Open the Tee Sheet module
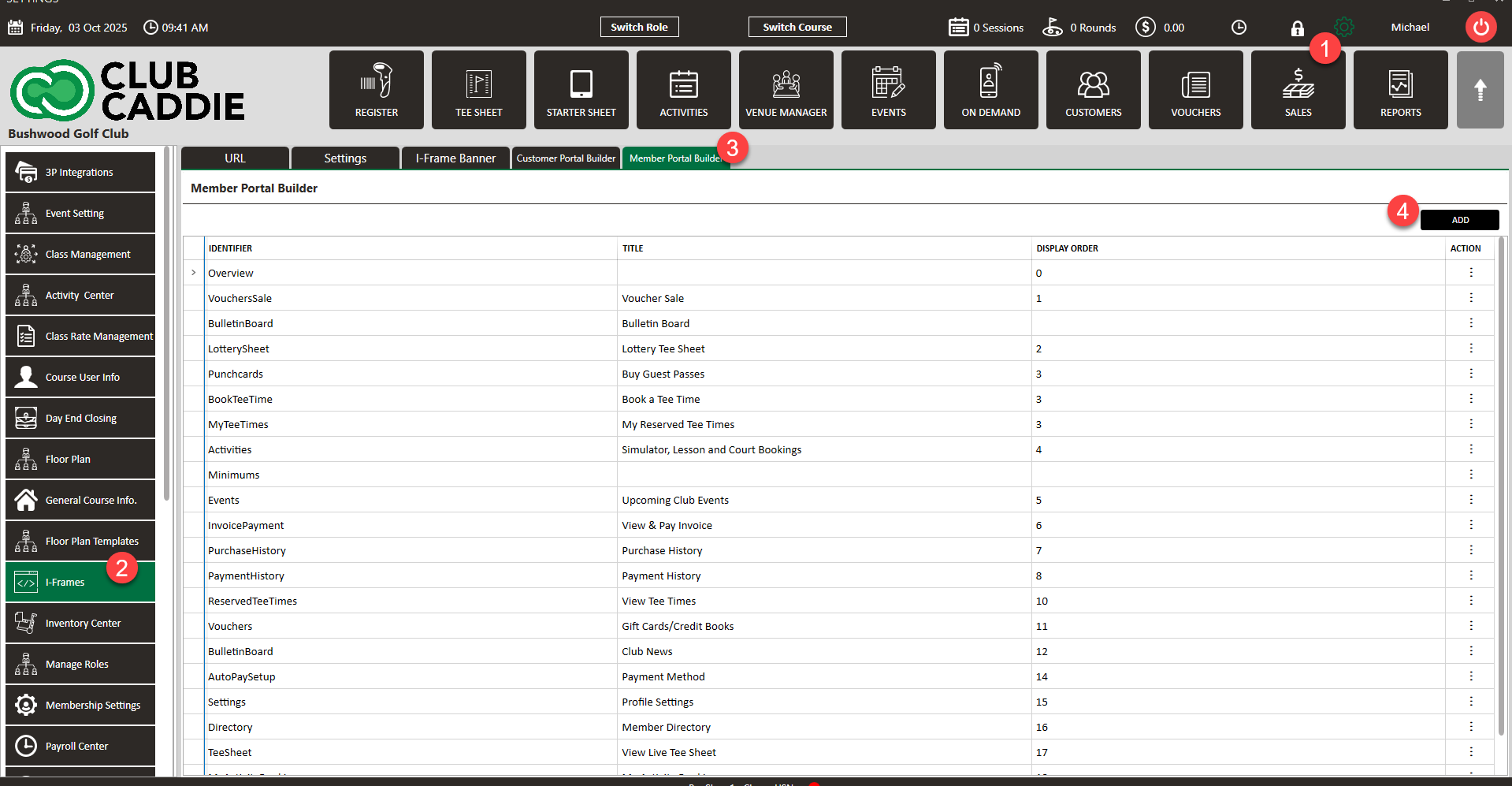The height and width of the screenshot is (786, 1512). (478, 90)
